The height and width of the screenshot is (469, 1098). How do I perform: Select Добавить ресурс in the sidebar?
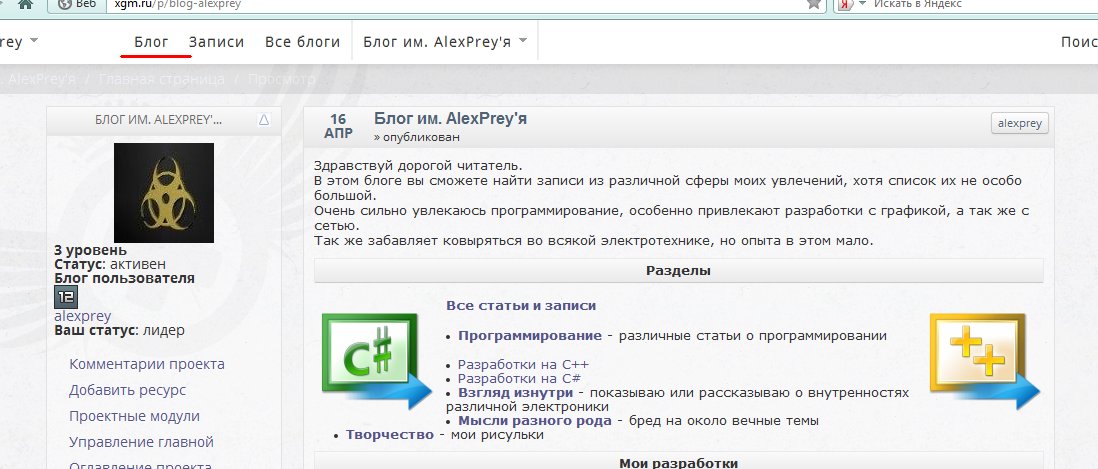tap(127, 390)
